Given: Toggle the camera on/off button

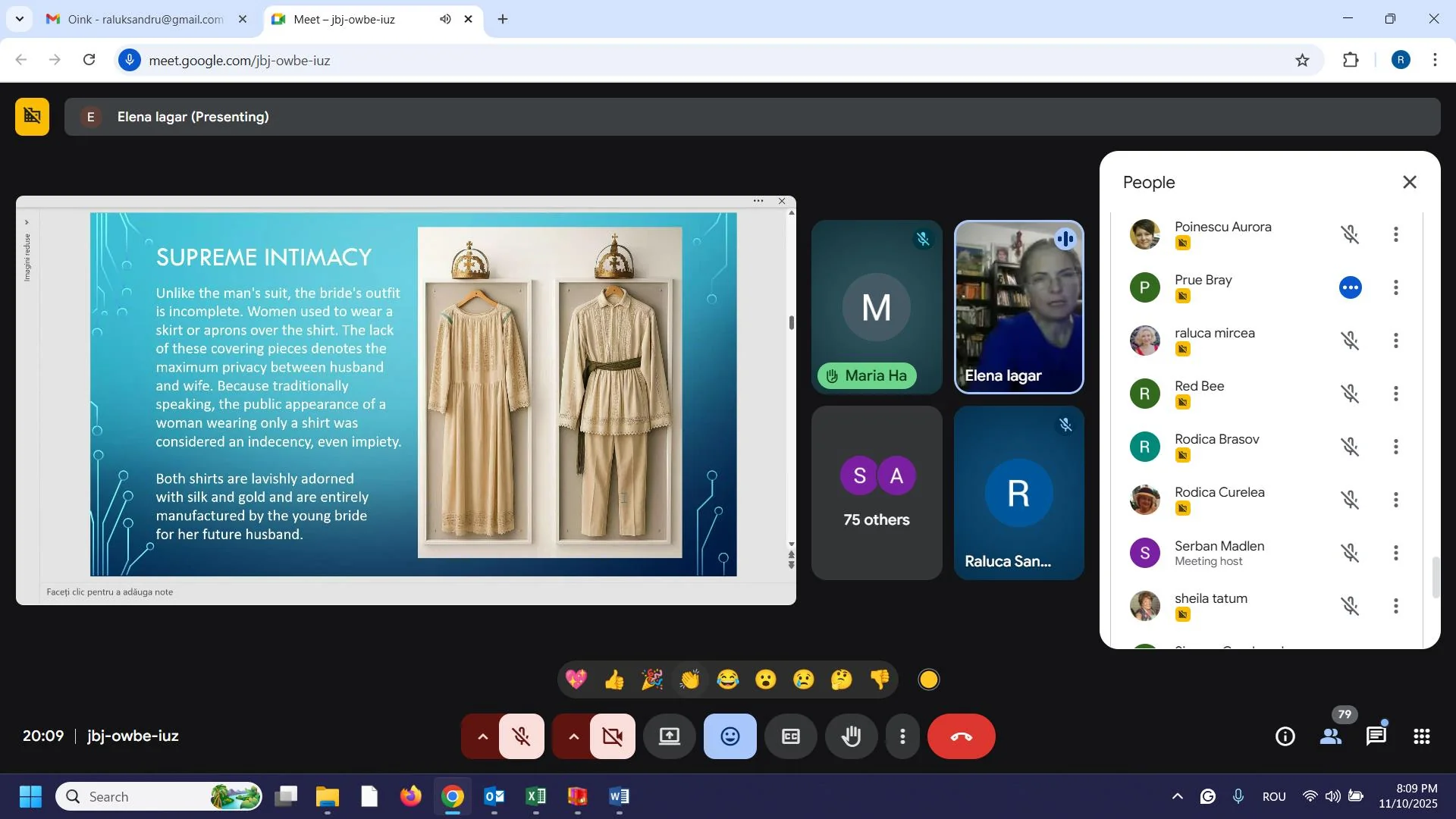Looking at the screenshot, I should pyautogui.click(x=612, y=736).
